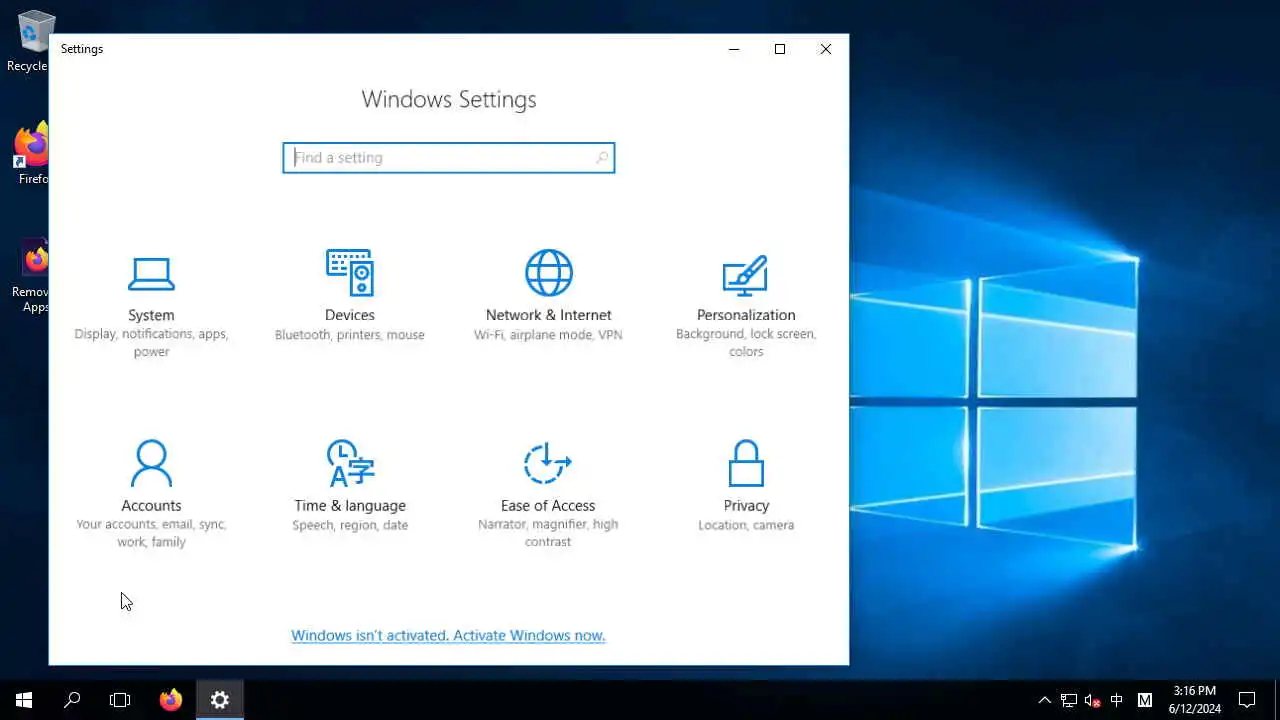This screenshot has width=1280, height=720.
Task: Click the Privacy label
Action: (x=746, y=506)
